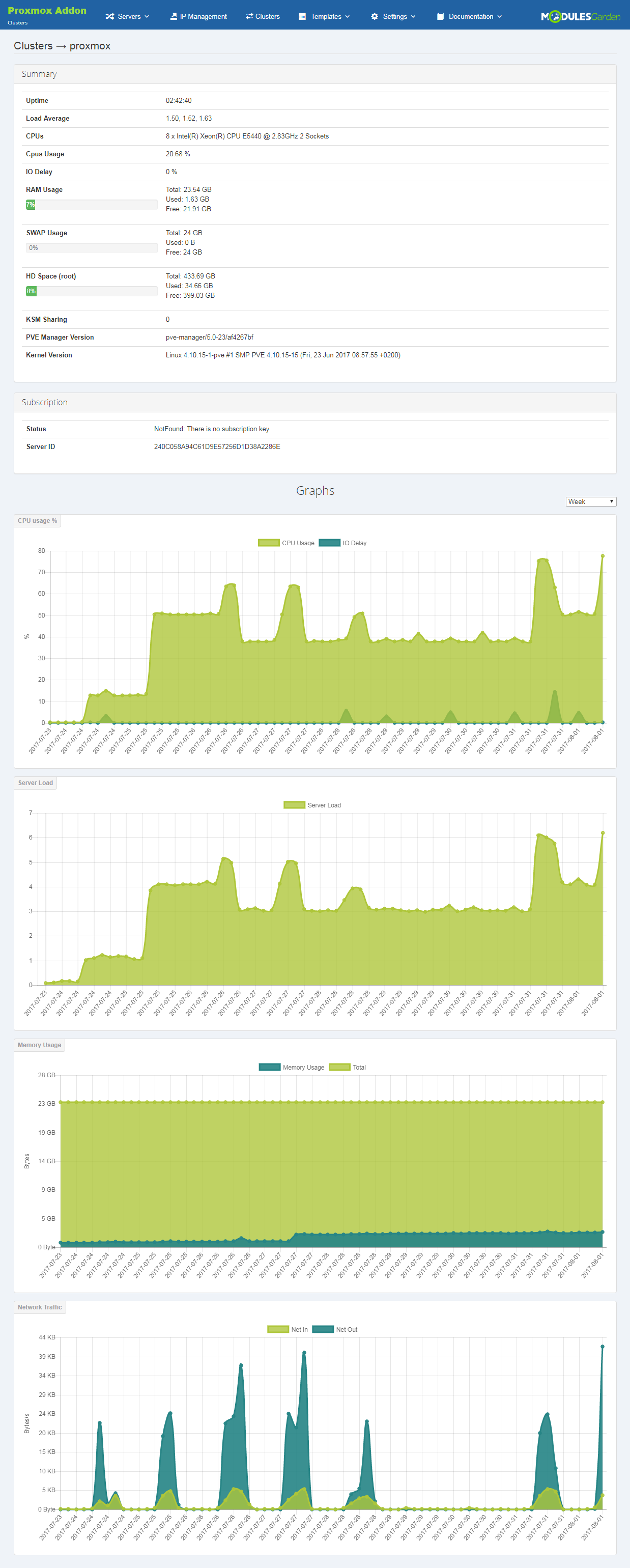Screen dimensions: 630x1568
Task: Click the Cpus Usage value '20.68 %'
Action: pyautogui.click(x=178, y=154)
